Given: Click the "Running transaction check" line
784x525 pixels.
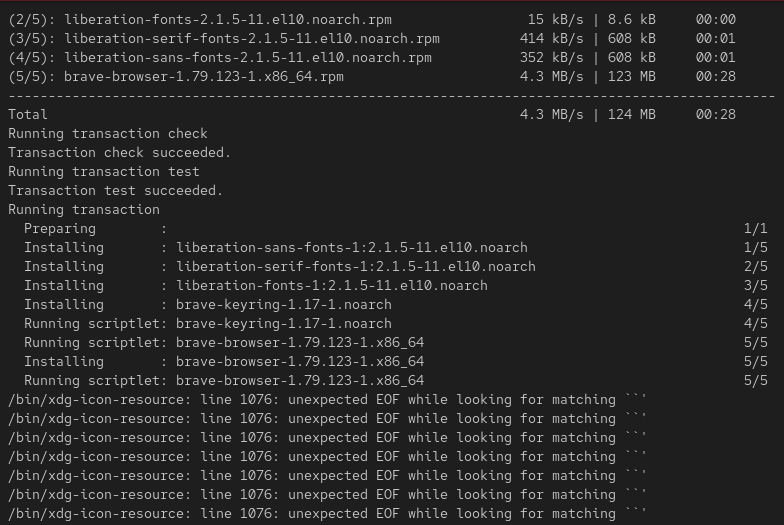Looking at the screenshot, I should [x=108, y=133].
